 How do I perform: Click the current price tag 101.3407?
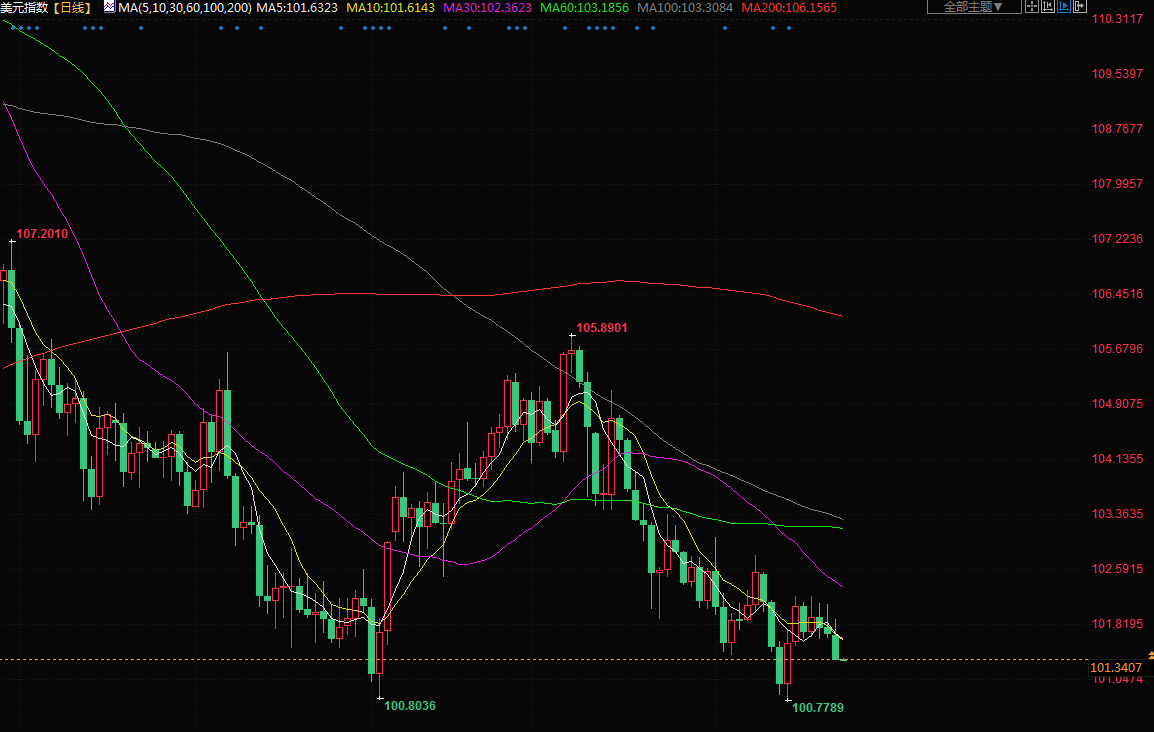coord(1116,667)
